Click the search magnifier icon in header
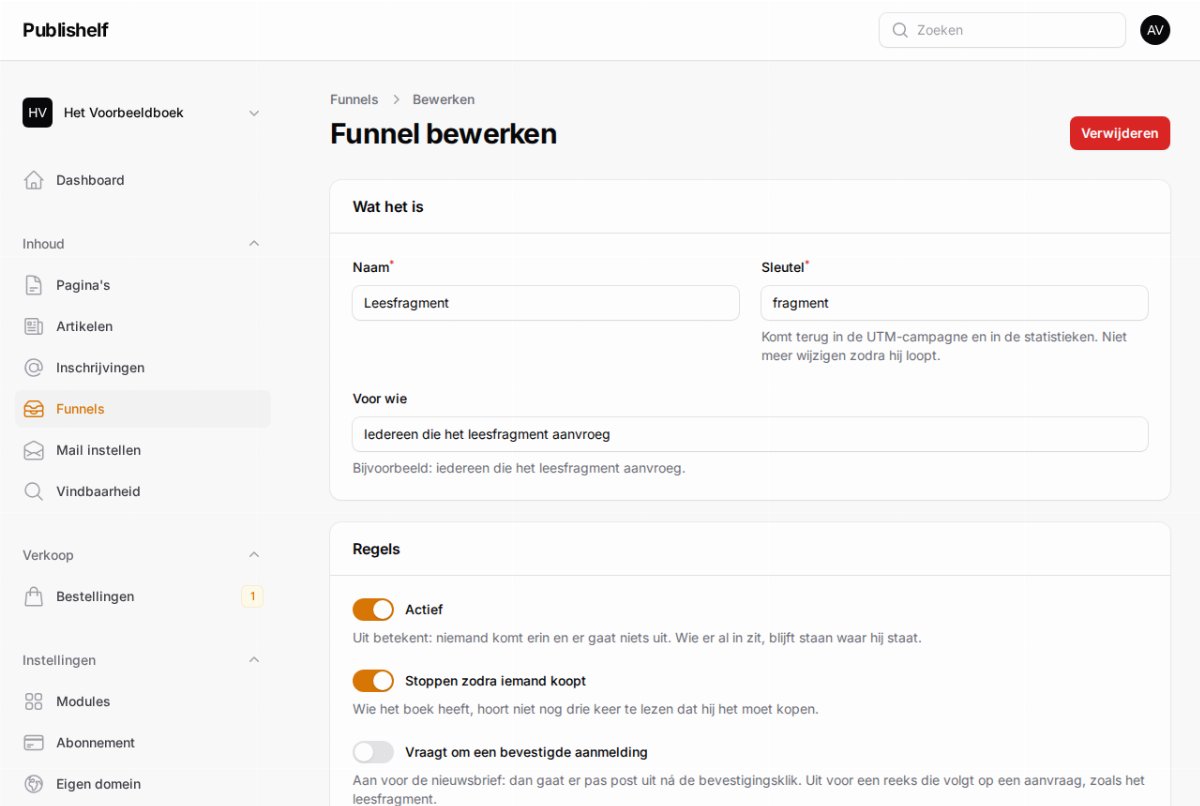The image size is (1200, 806). [x=900, y=30]
